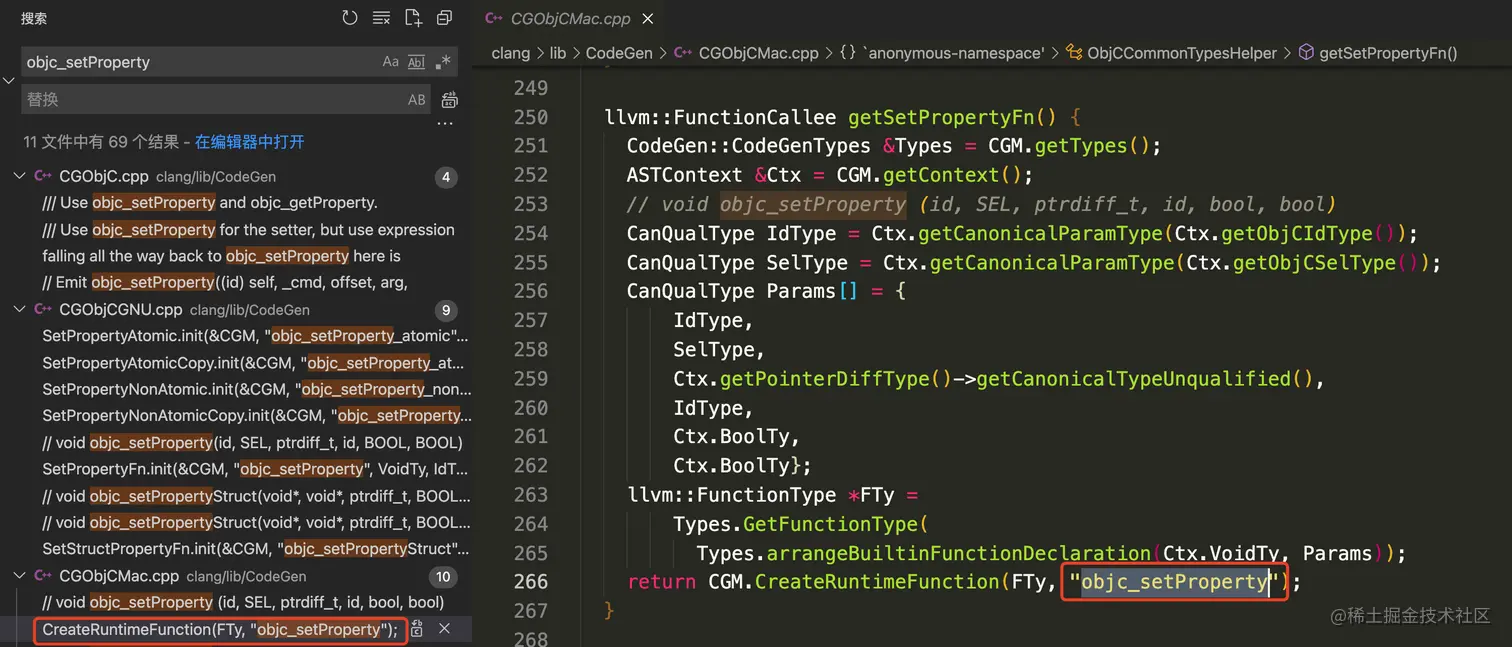Toggle match case (Aa) option
The height and width of the screenshot is (647, 1512).
391,62
